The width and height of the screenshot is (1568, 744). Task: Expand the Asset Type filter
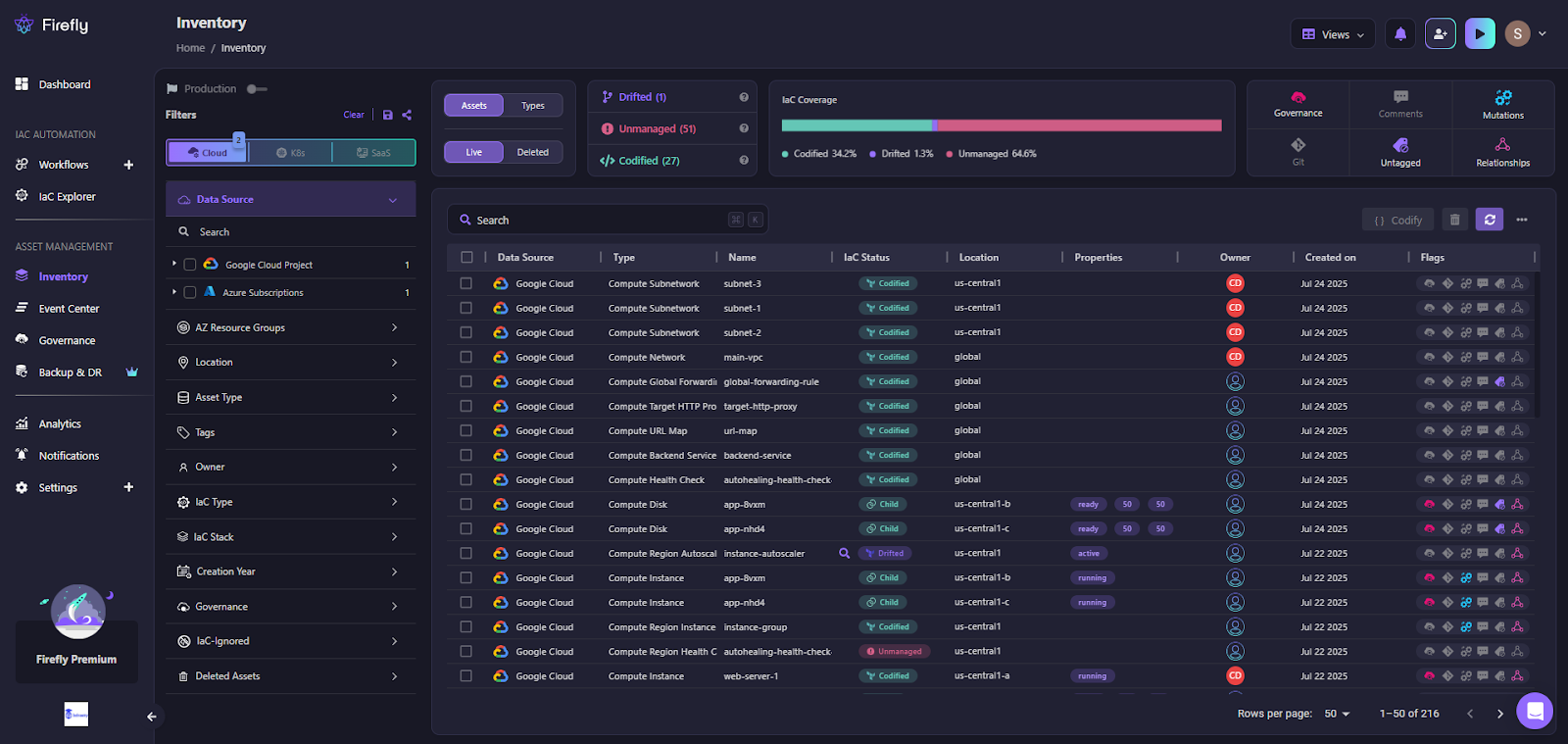point(291,397)
